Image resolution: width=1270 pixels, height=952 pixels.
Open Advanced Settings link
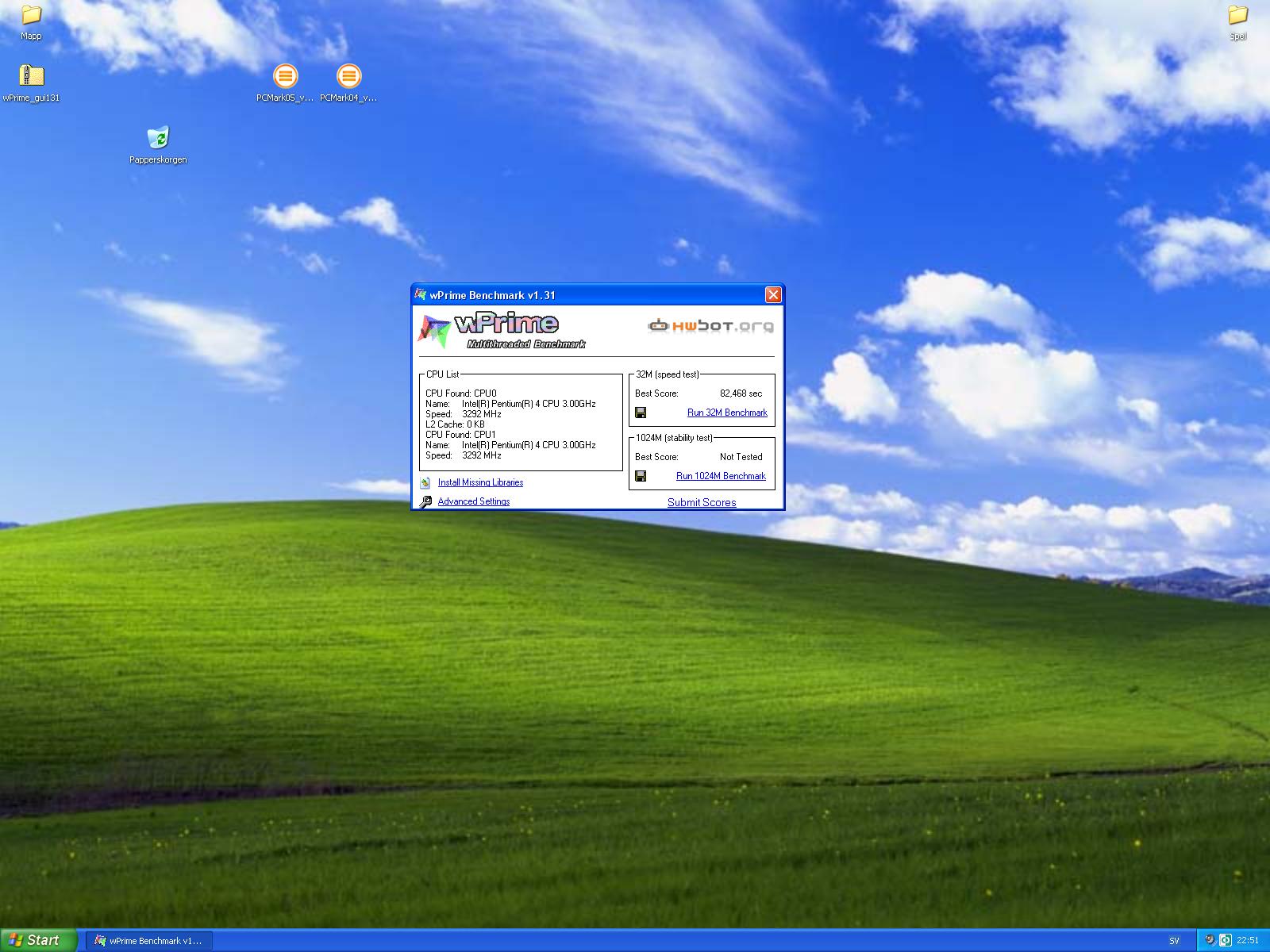pos(474,501)
